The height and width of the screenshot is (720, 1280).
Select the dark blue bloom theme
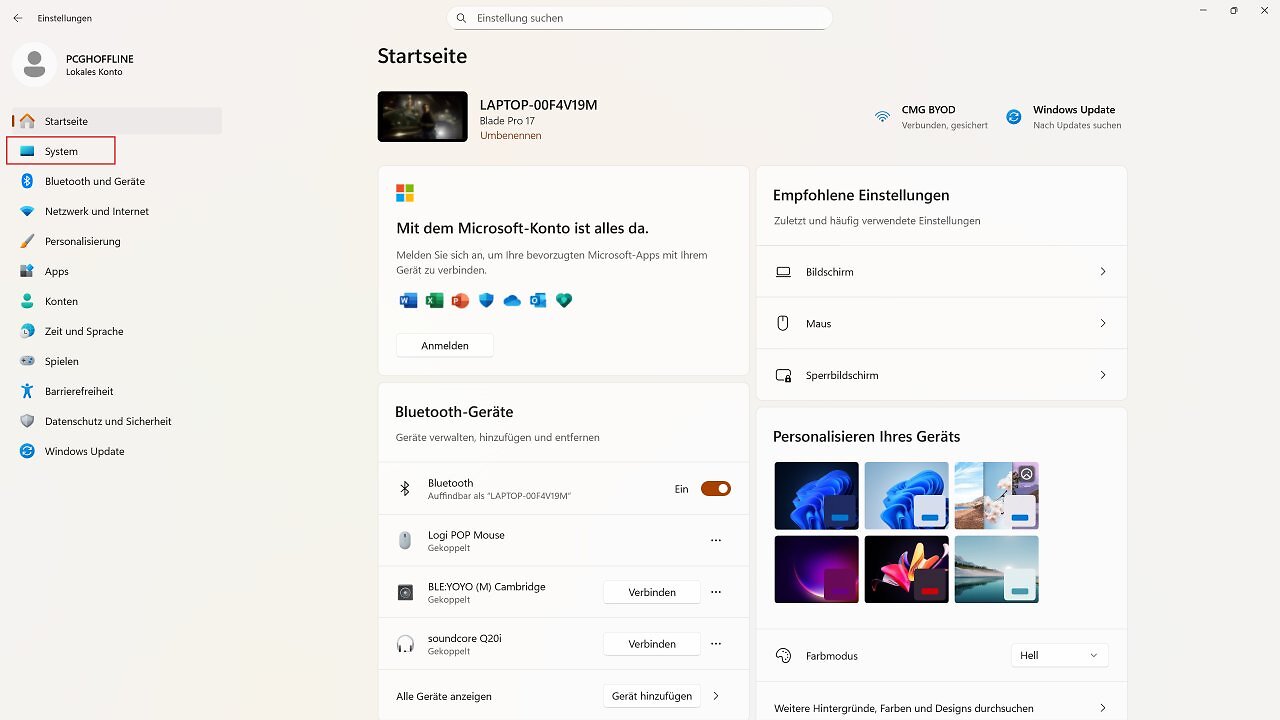(816, 496)
